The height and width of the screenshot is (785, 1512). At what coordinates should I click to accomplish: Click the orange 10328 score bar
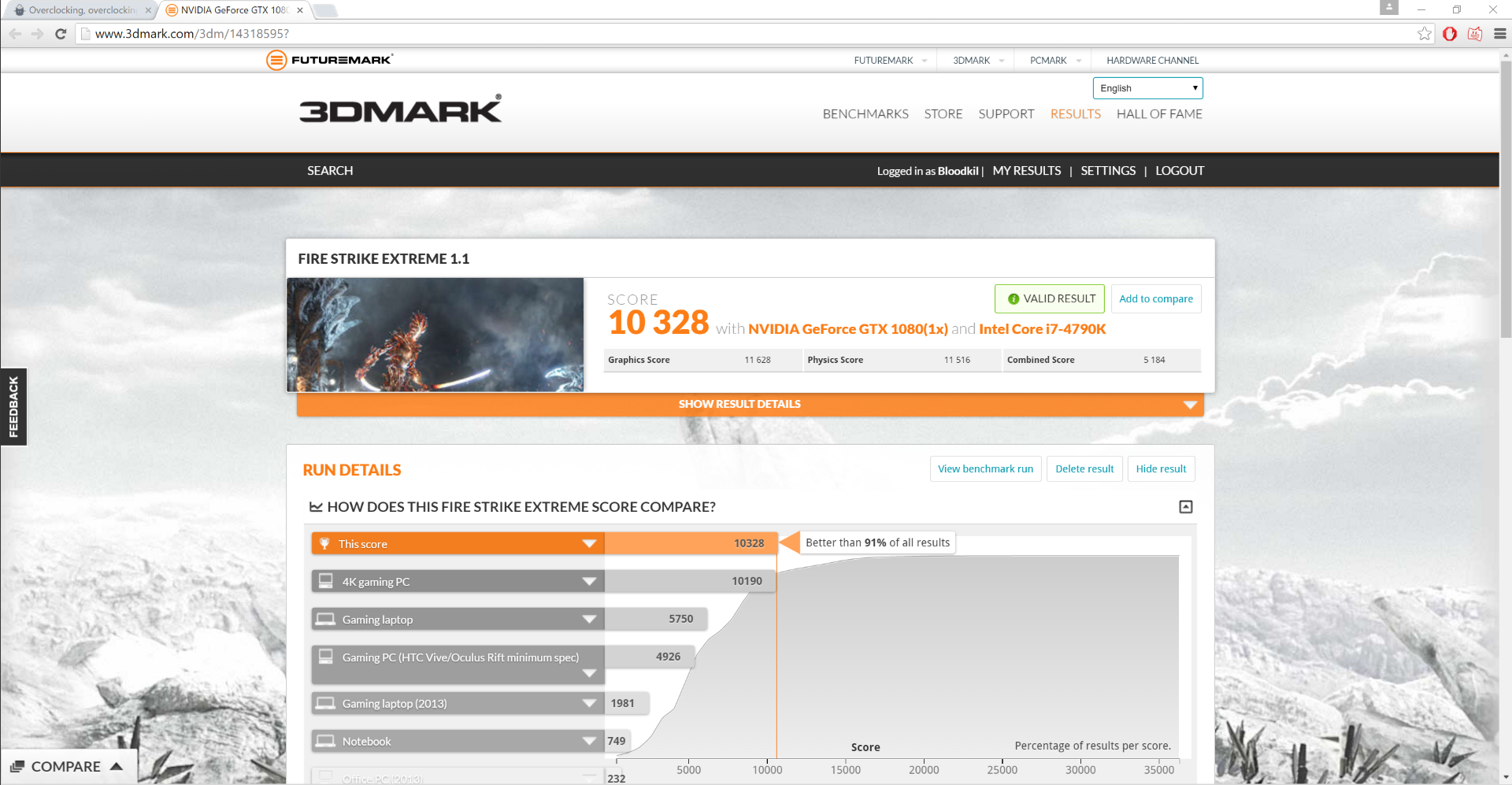[691, 544]
